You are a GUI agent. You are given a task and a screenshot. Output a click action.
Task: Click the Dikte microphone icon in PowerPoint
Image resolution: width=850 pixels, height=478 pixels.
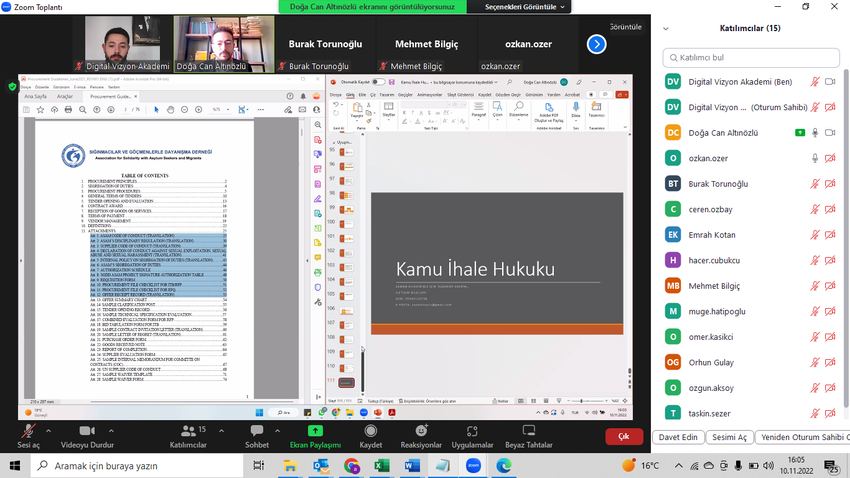[x=576, y=107]
